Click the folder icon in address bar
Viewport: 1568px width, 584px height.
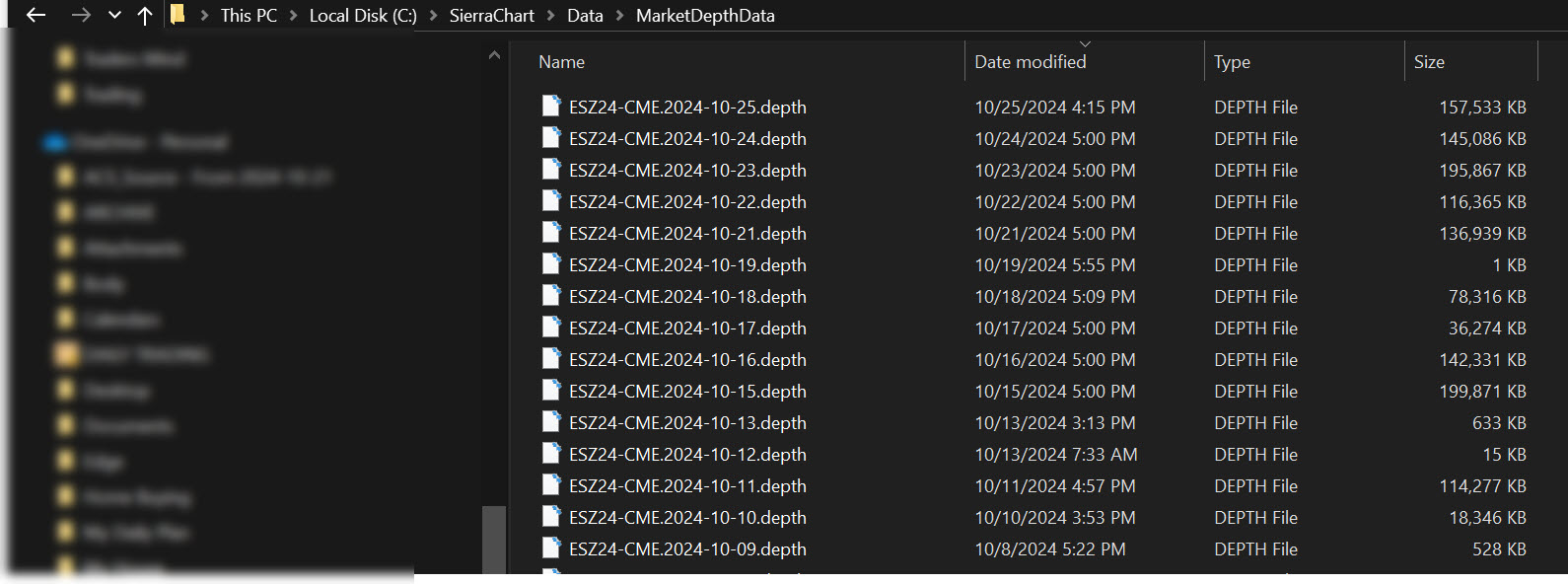178,15
